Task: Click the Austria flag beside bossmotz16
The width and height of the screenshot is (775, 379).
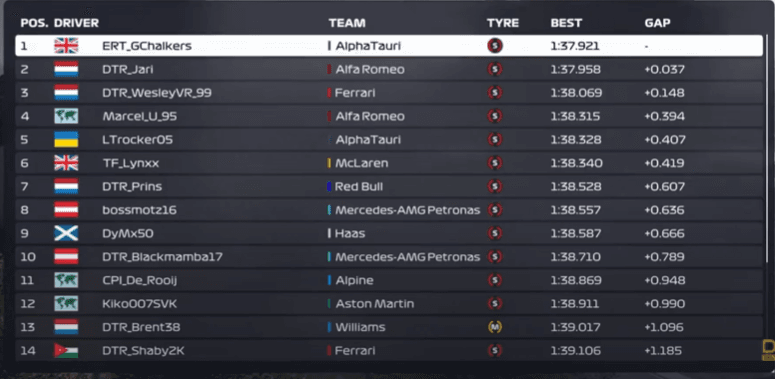Action: (66, 210)
